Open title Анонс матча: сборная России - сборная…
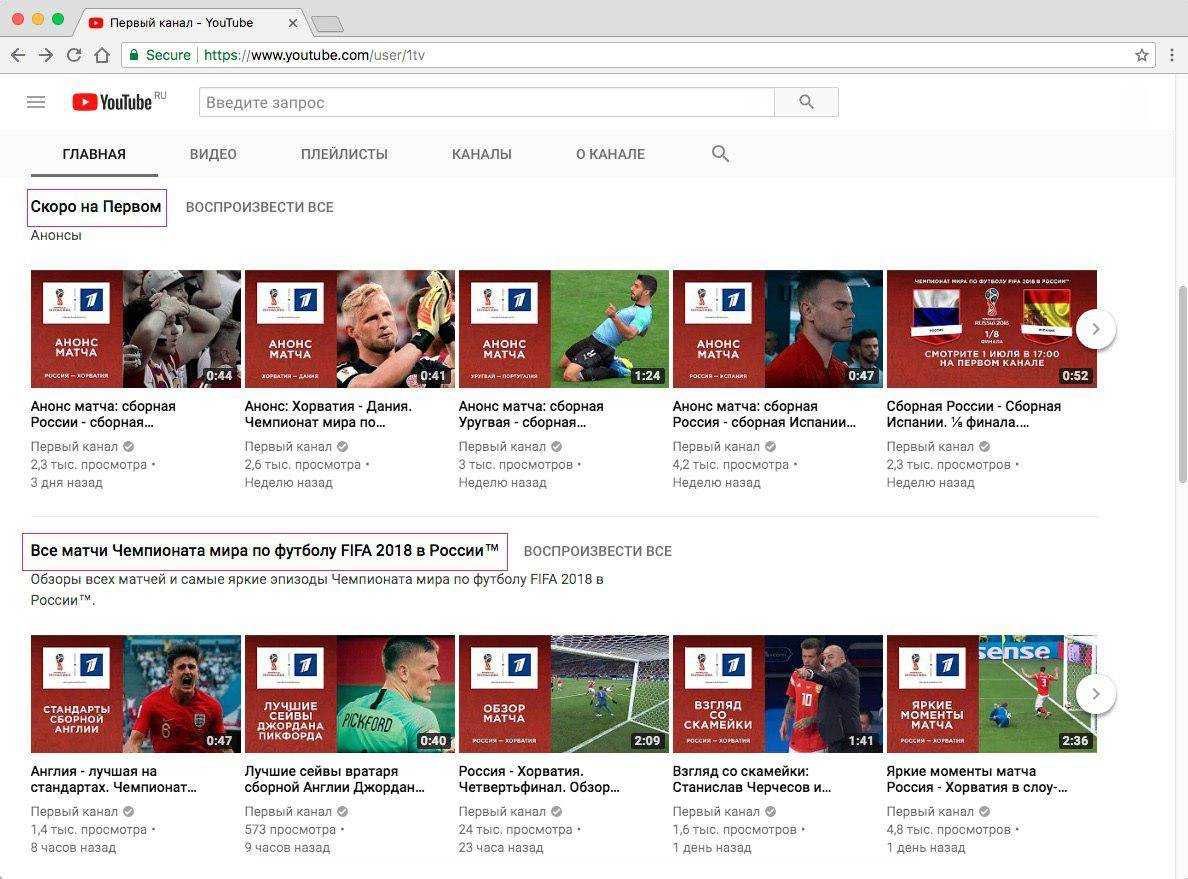This screenshot has height=879, width=1188. (103, 414)
